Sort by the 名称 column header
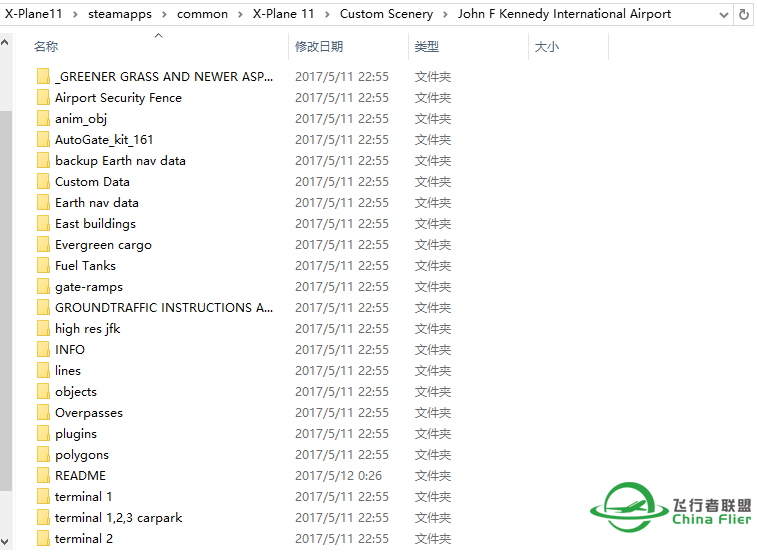Screen dimensions: 757x553 (x=46, y=46)
